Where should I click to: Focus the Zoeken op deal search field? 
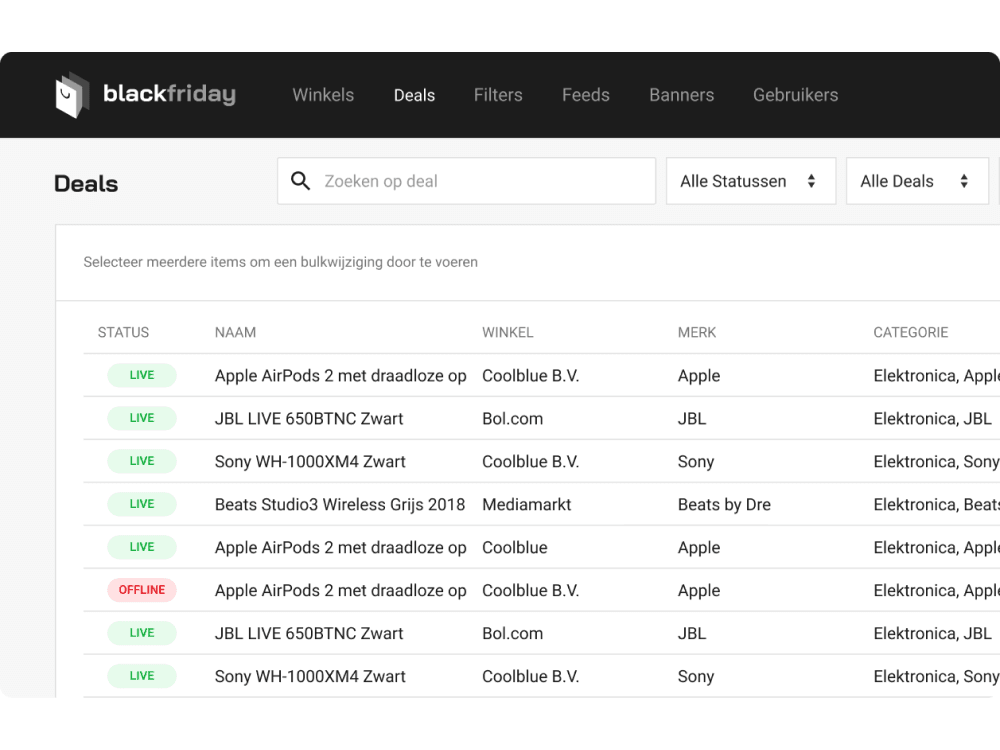(x=466, y=181)
